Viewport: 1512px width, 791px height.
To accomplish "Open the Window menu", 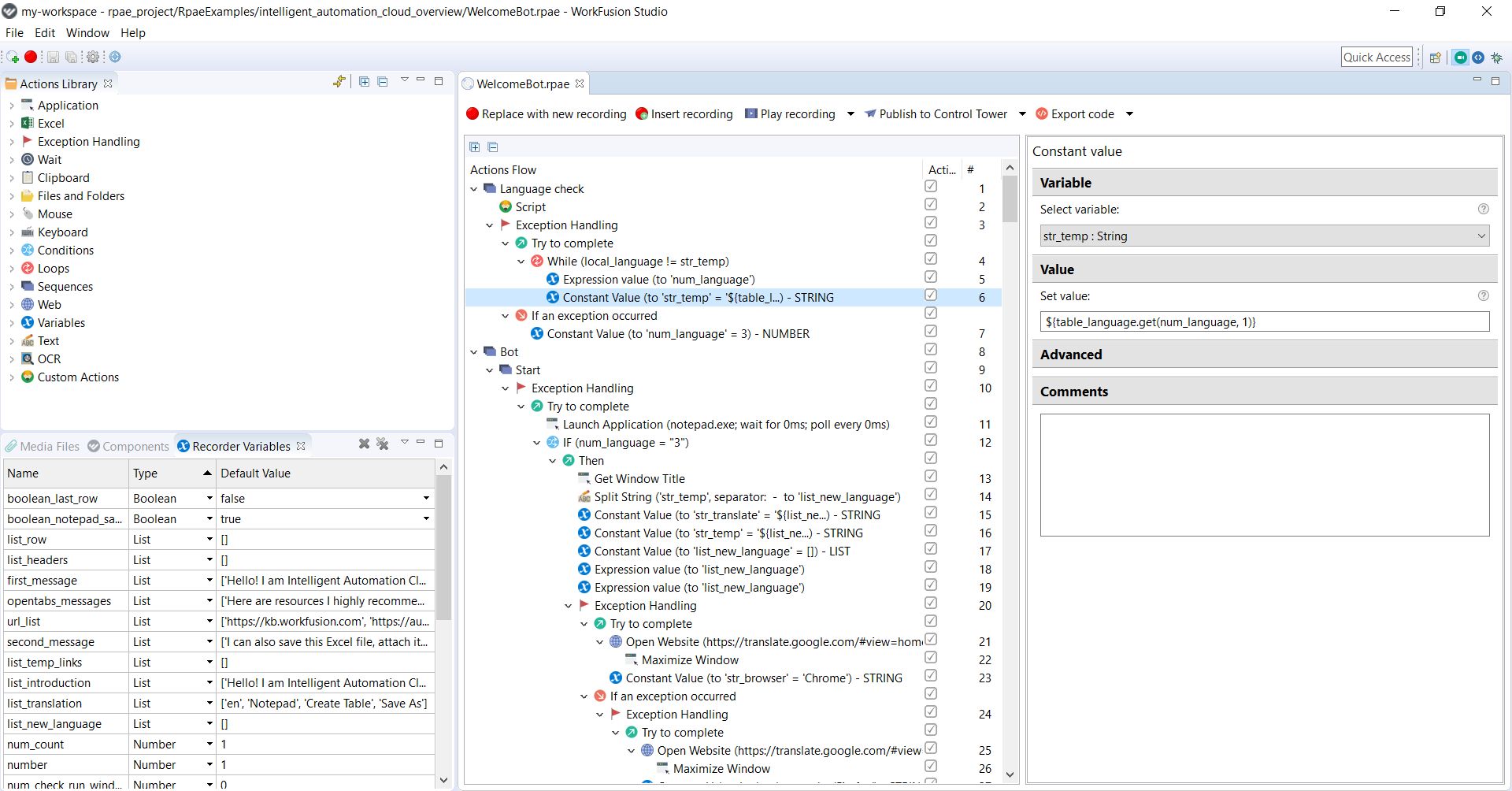I will click(x=87, y=33).
